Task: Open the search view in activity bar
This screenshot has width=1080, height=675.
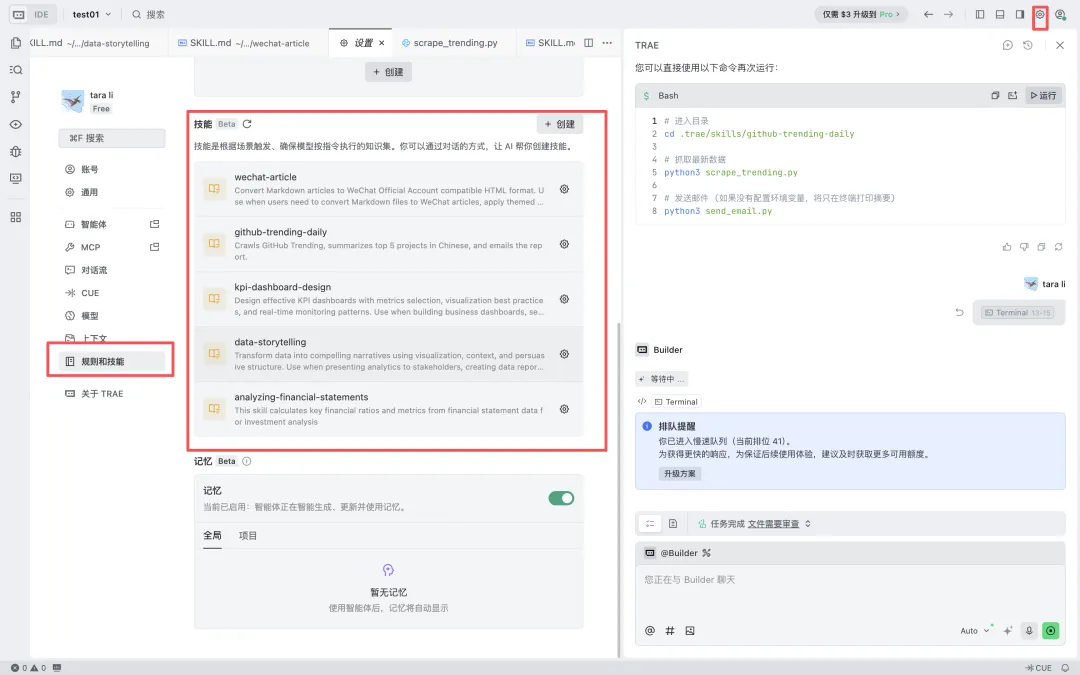Action: [15, 70]
